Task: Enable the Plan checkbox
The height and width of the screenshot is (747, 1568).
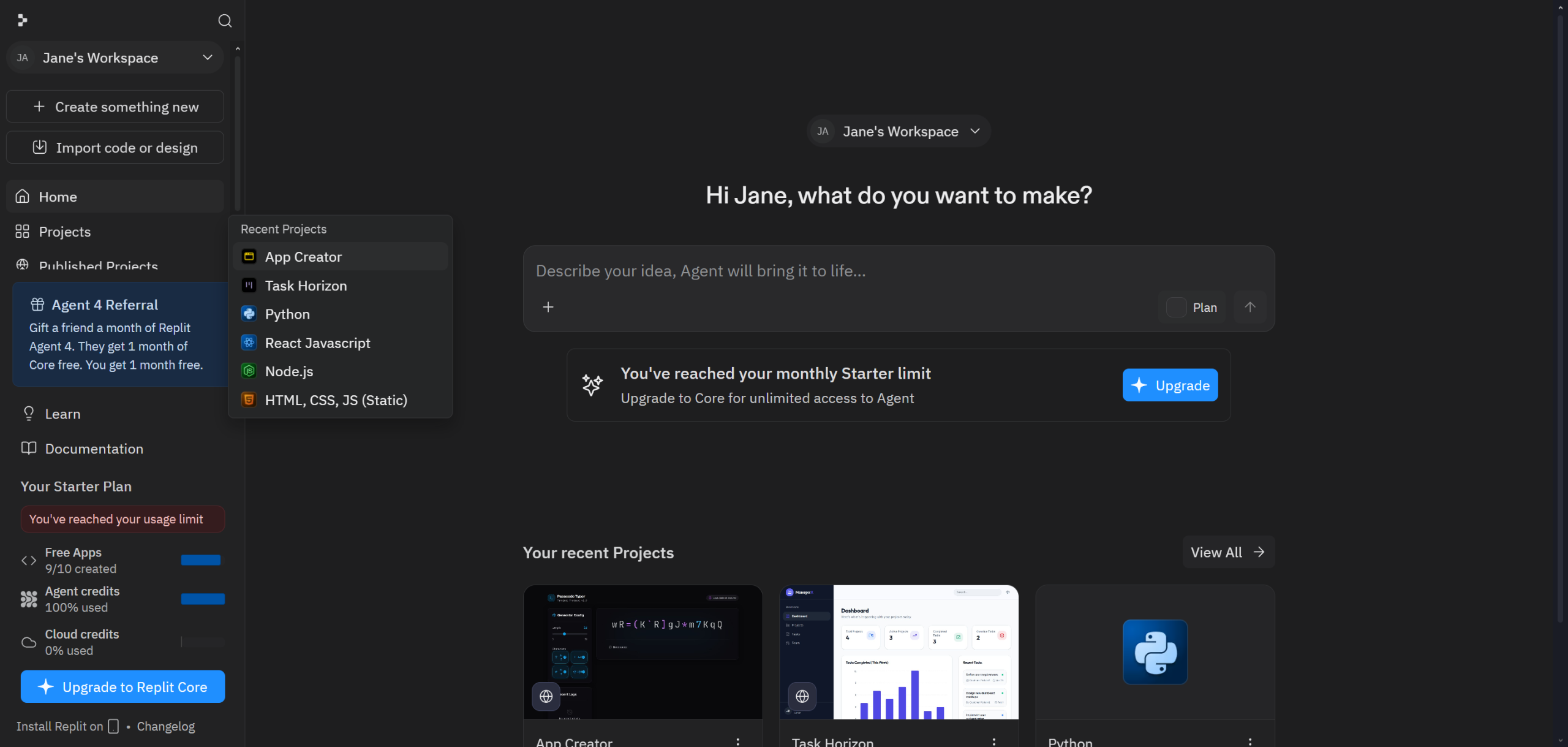Action: (1176, 307)
